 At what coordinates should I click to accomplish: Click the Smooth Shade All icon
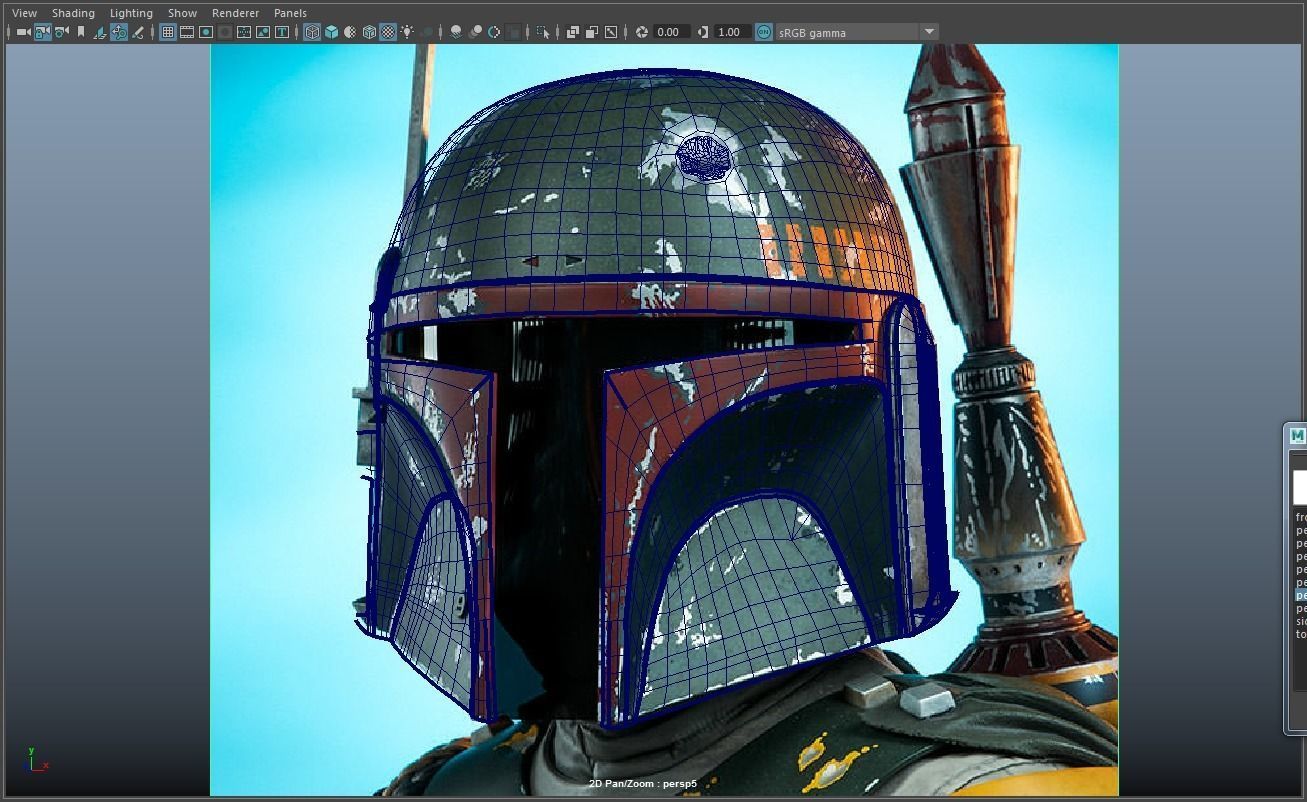coord(331,32)
